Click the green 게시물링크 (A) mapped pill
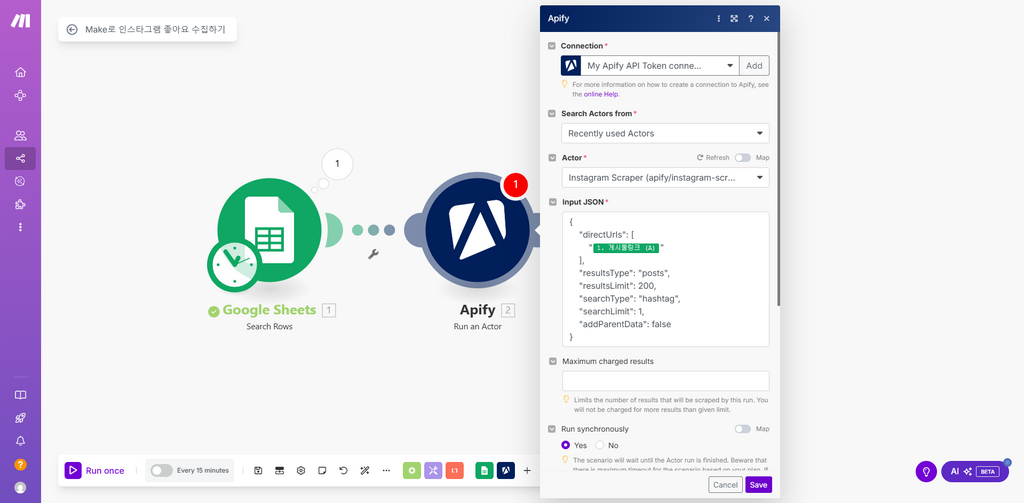1024x503 pixels. [x=626, y=248]
